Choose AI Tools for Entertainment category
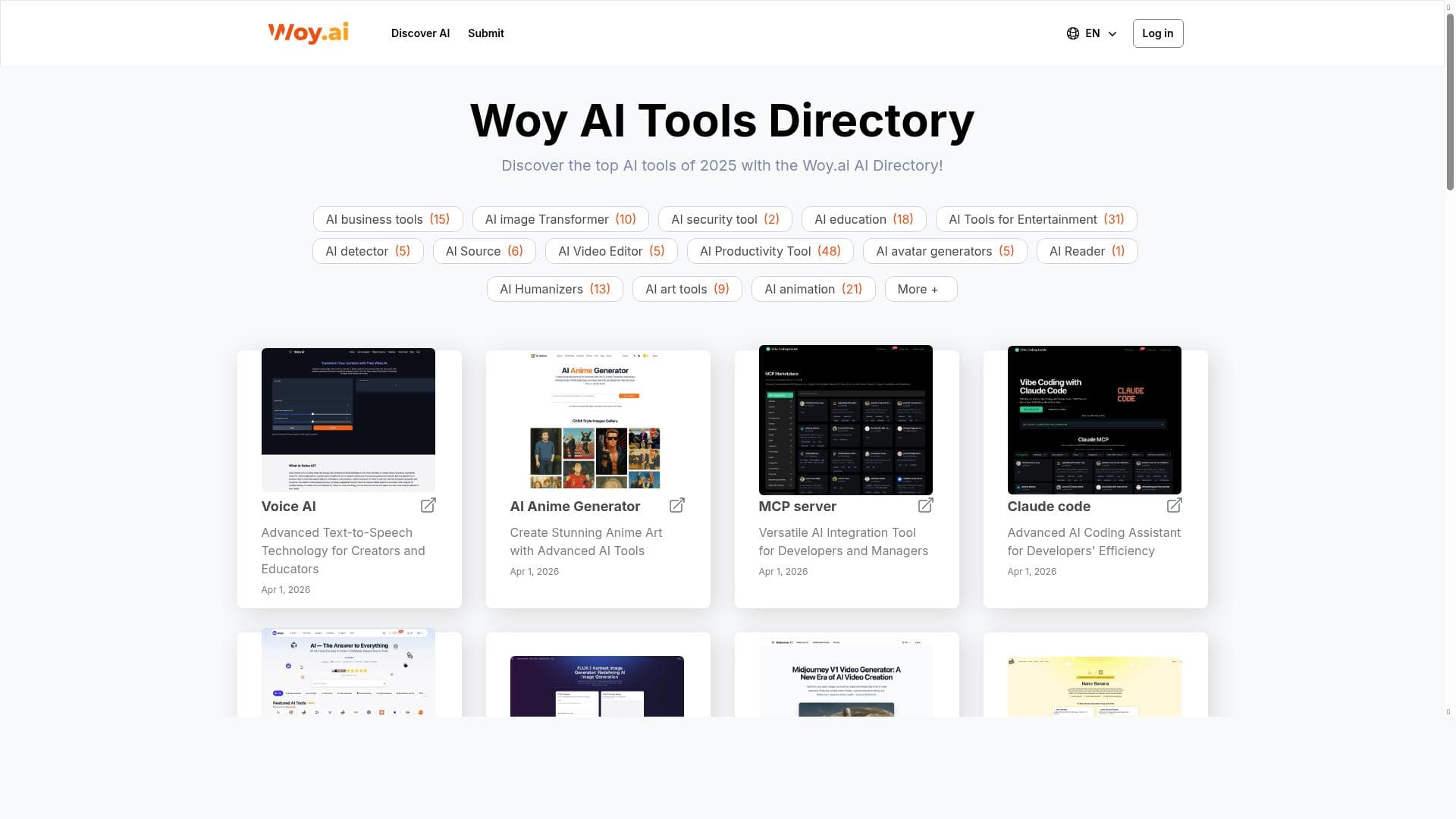 [1037, 219]
